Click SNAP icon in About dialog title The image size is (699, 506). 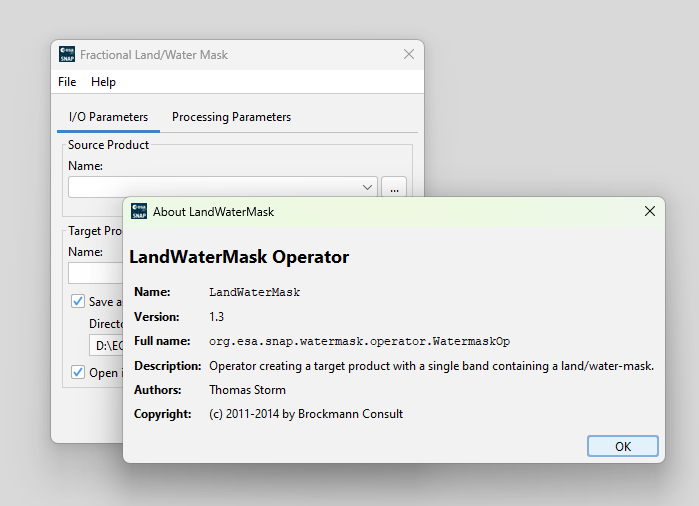pos(139,211)
